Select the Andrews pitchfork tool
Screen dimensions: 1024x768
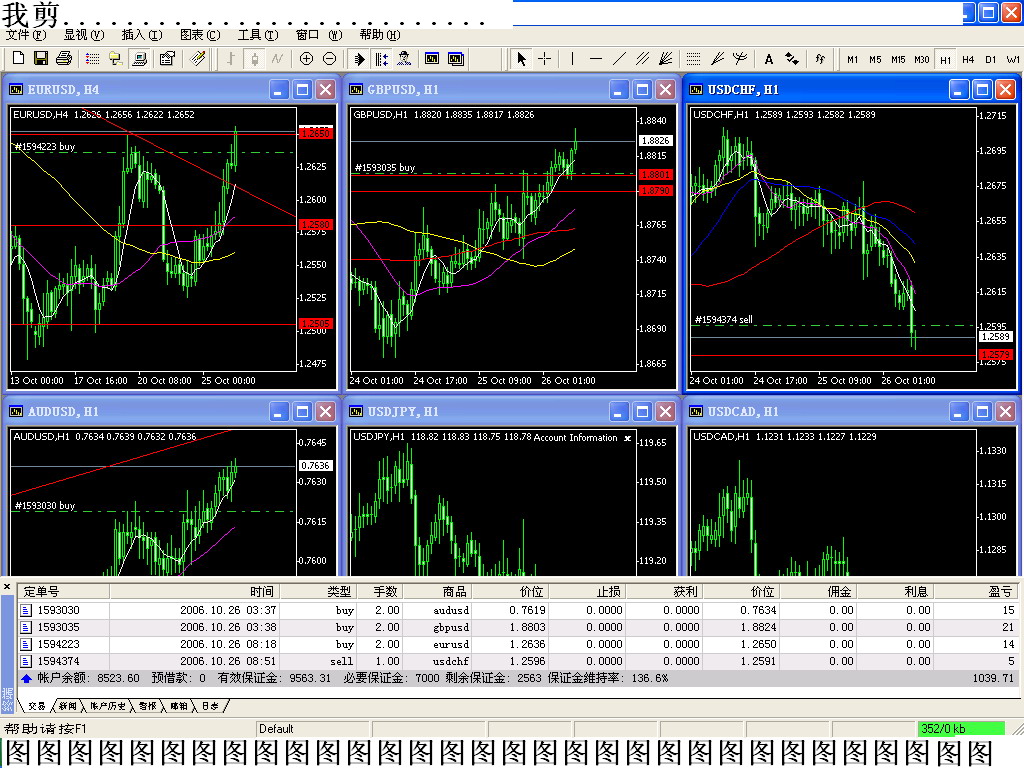[740, 59]
